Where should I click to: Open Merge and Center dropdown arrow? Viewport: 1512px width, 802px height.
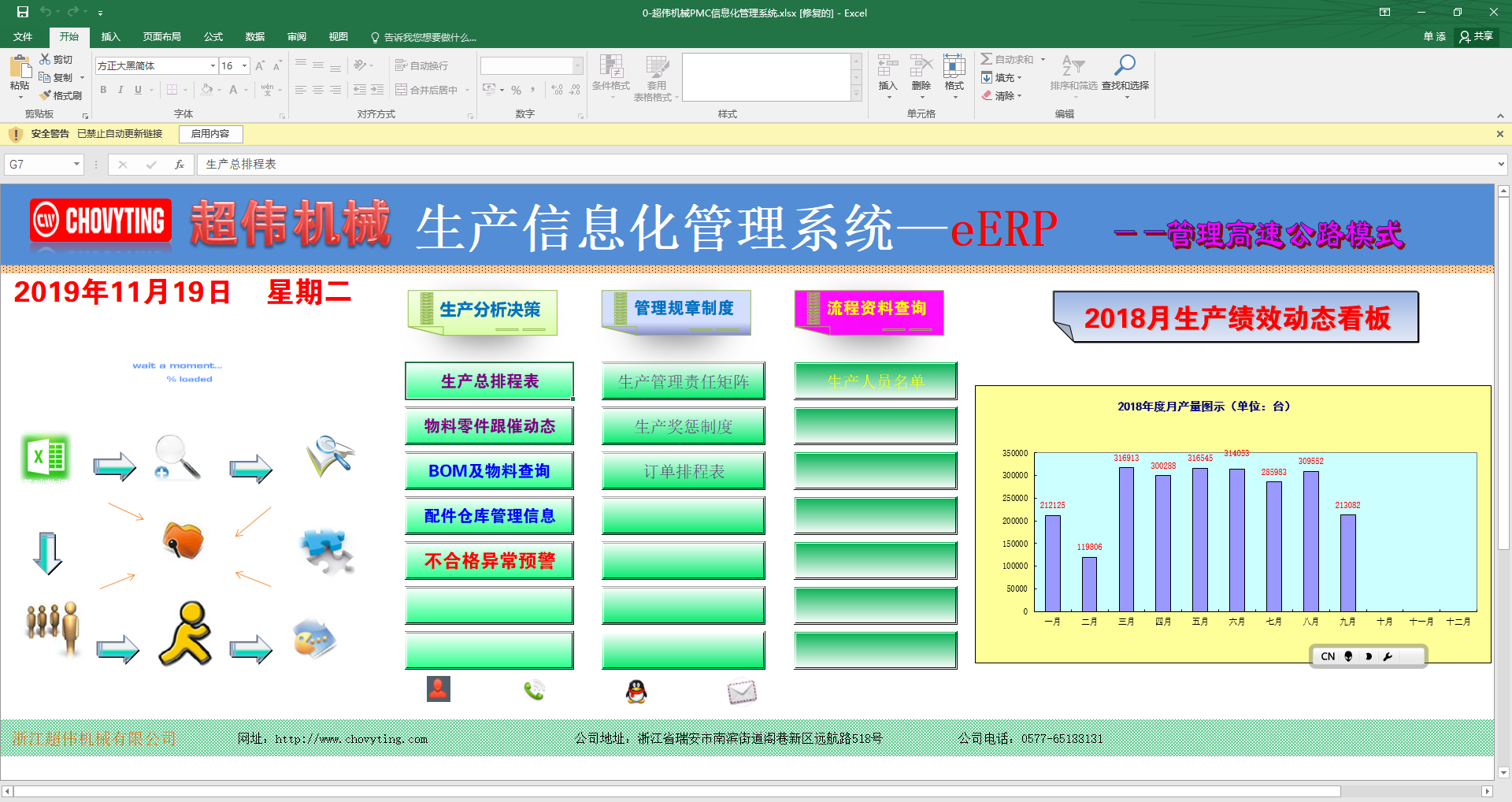(x=467, y=90)
